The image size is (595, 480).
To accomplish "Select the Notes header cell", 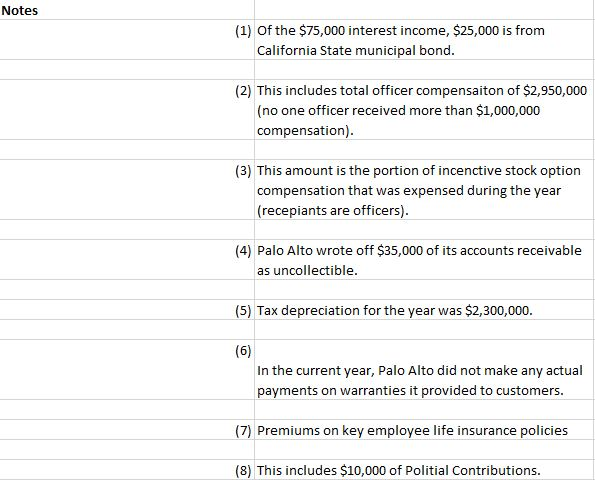I will [127, 10].
